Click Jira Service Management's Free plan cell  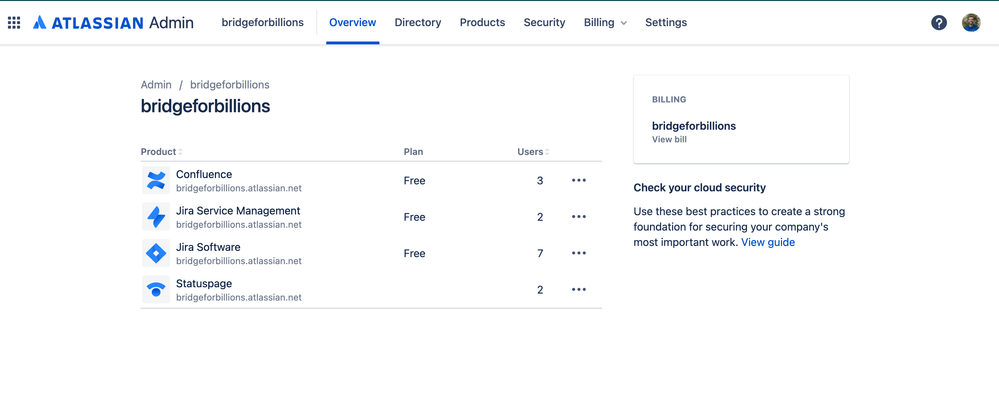414,217
